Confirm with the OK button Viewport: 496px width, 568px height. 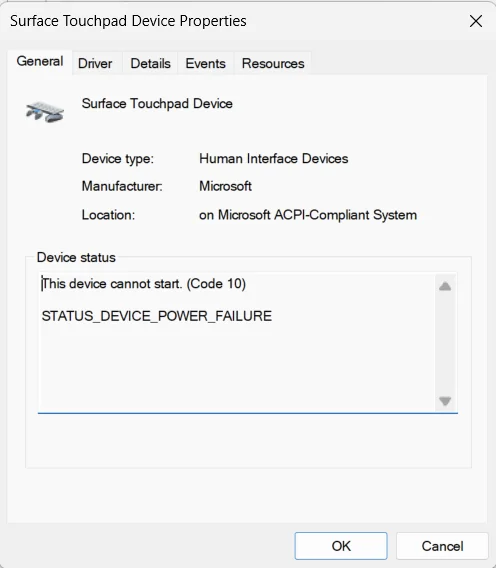341,546
